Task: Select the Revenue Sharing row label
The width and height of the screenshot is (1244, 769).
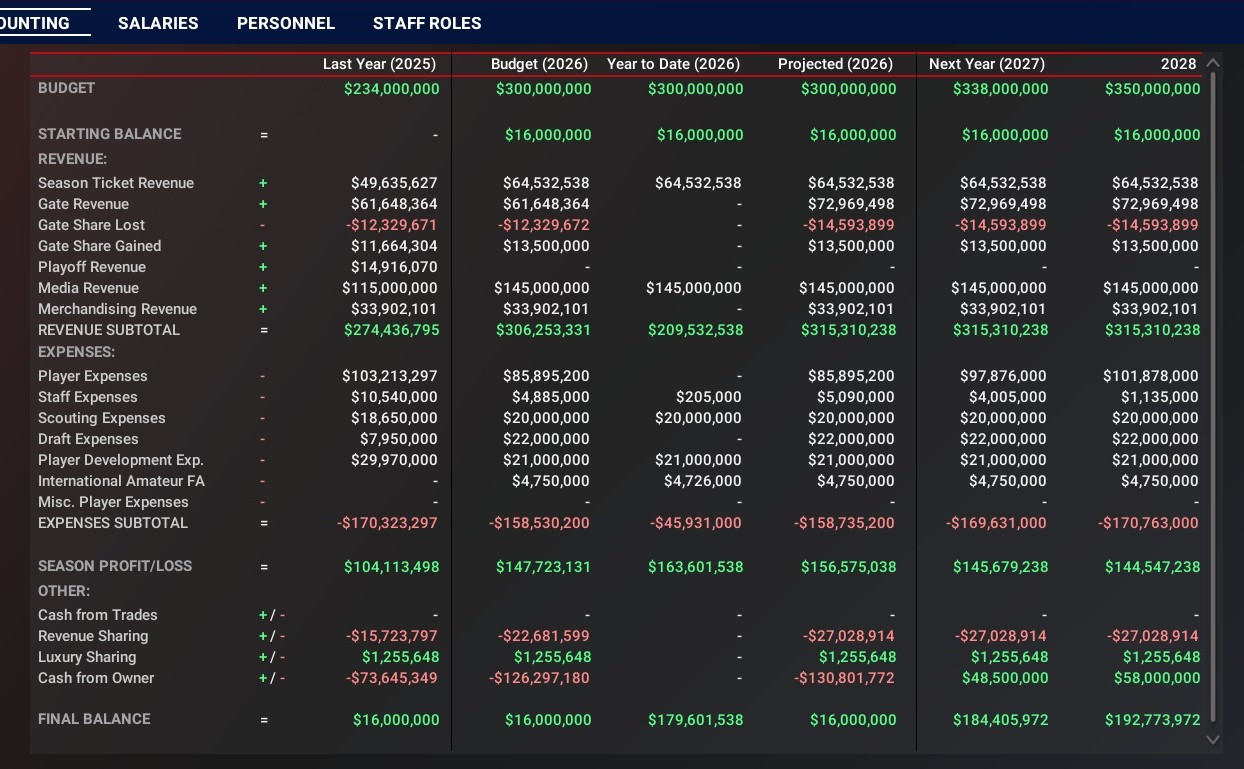Action: [x=93, y=636]
